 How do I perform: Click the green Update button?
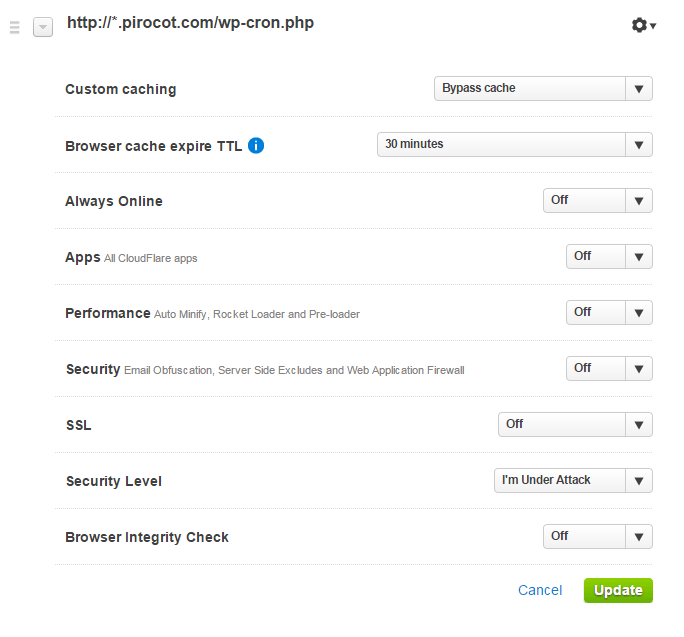(x=618, y=590)
